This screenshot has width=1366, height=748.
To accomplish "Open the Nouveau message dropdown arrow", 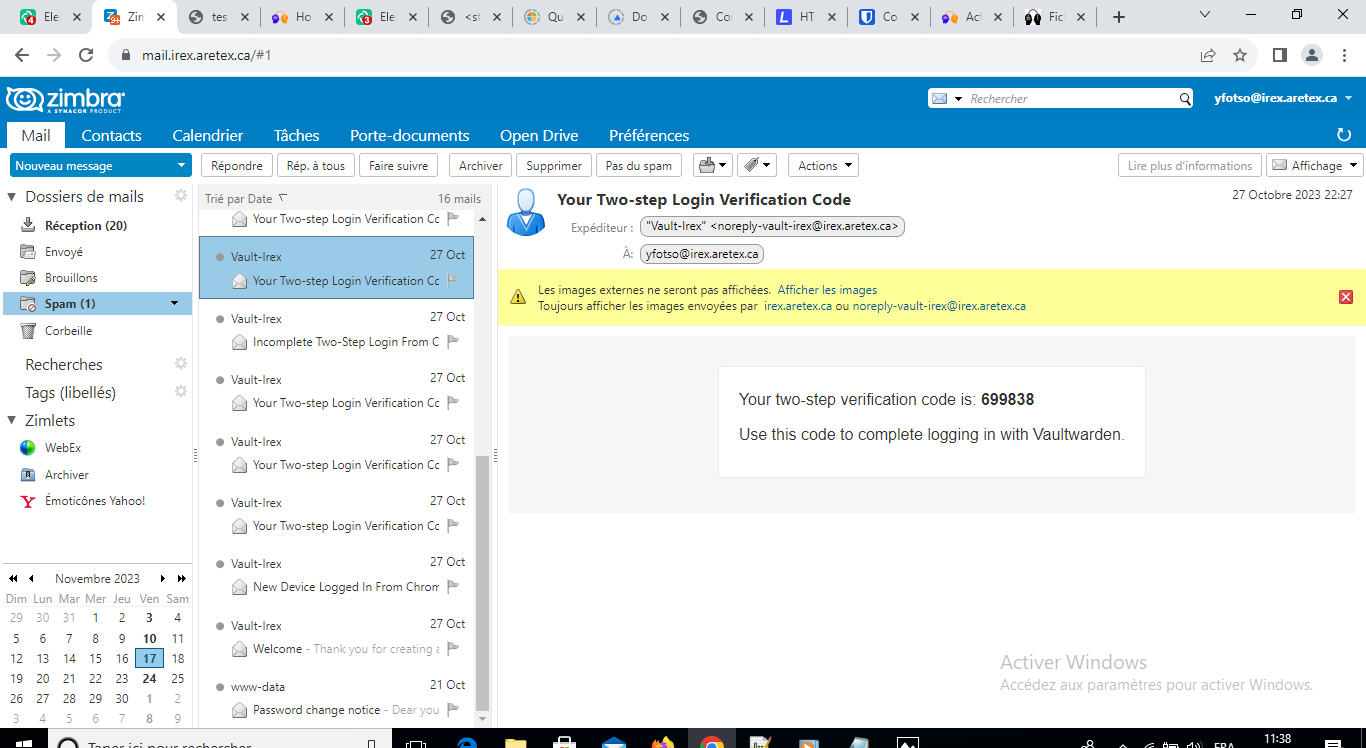I will [181, 166].
